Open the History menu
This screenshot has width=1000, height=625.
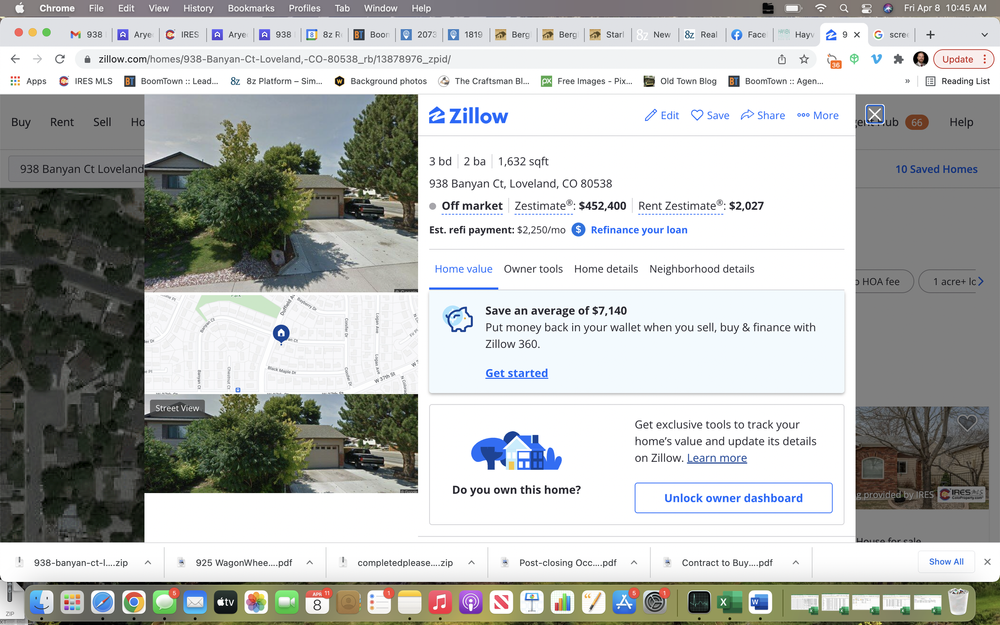198,8
